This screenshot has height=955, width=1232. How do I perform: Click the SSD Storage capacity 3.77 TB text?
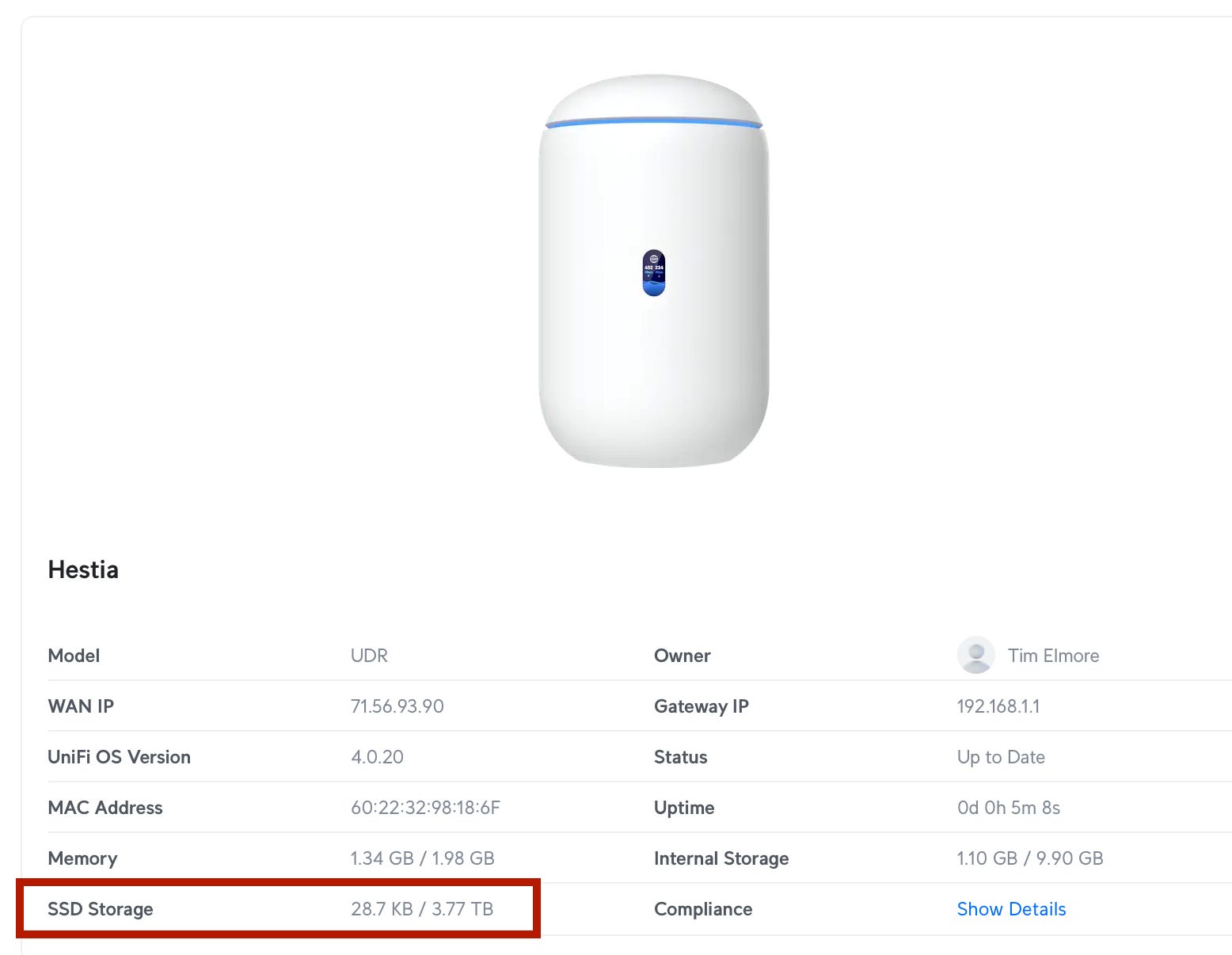(x=463, y=909)
